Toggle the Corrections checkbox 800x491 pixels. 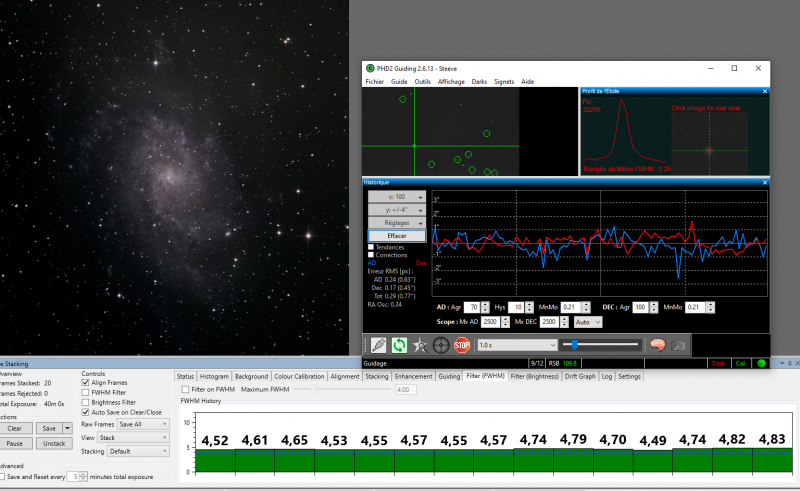point(371,255)
